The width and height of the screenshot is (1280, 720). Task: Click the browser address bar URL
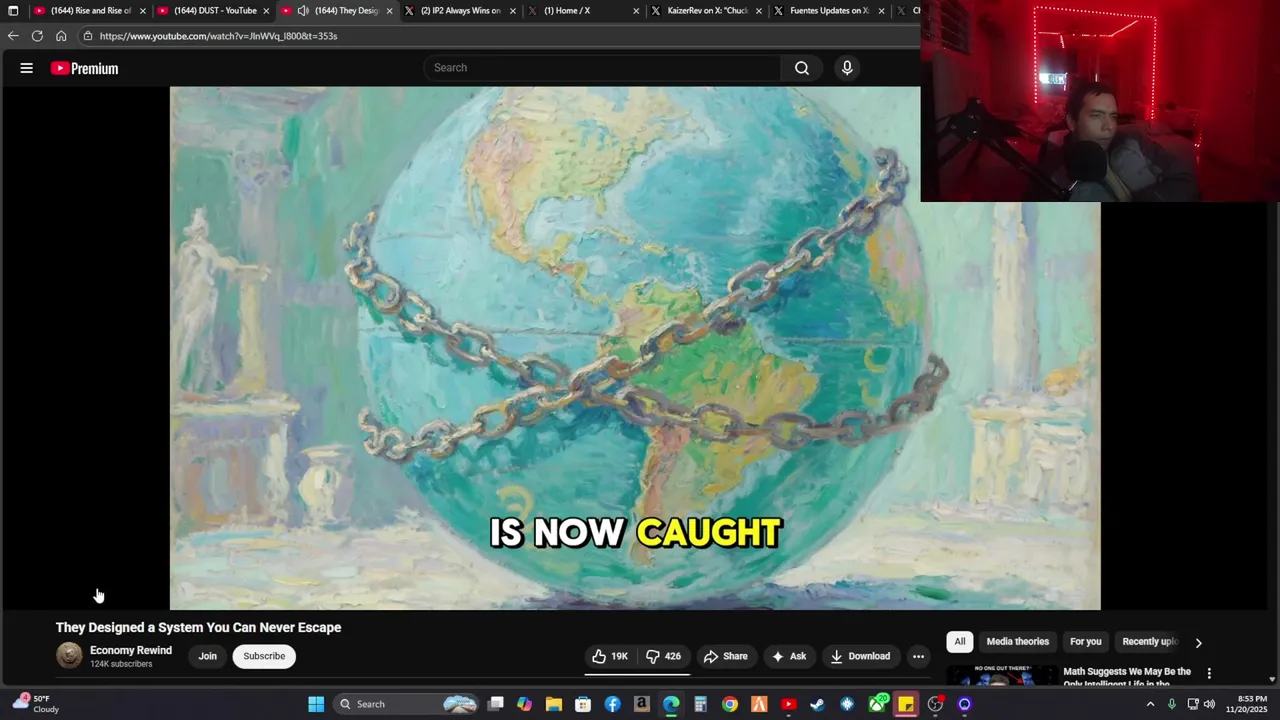(x=218, y=36)
